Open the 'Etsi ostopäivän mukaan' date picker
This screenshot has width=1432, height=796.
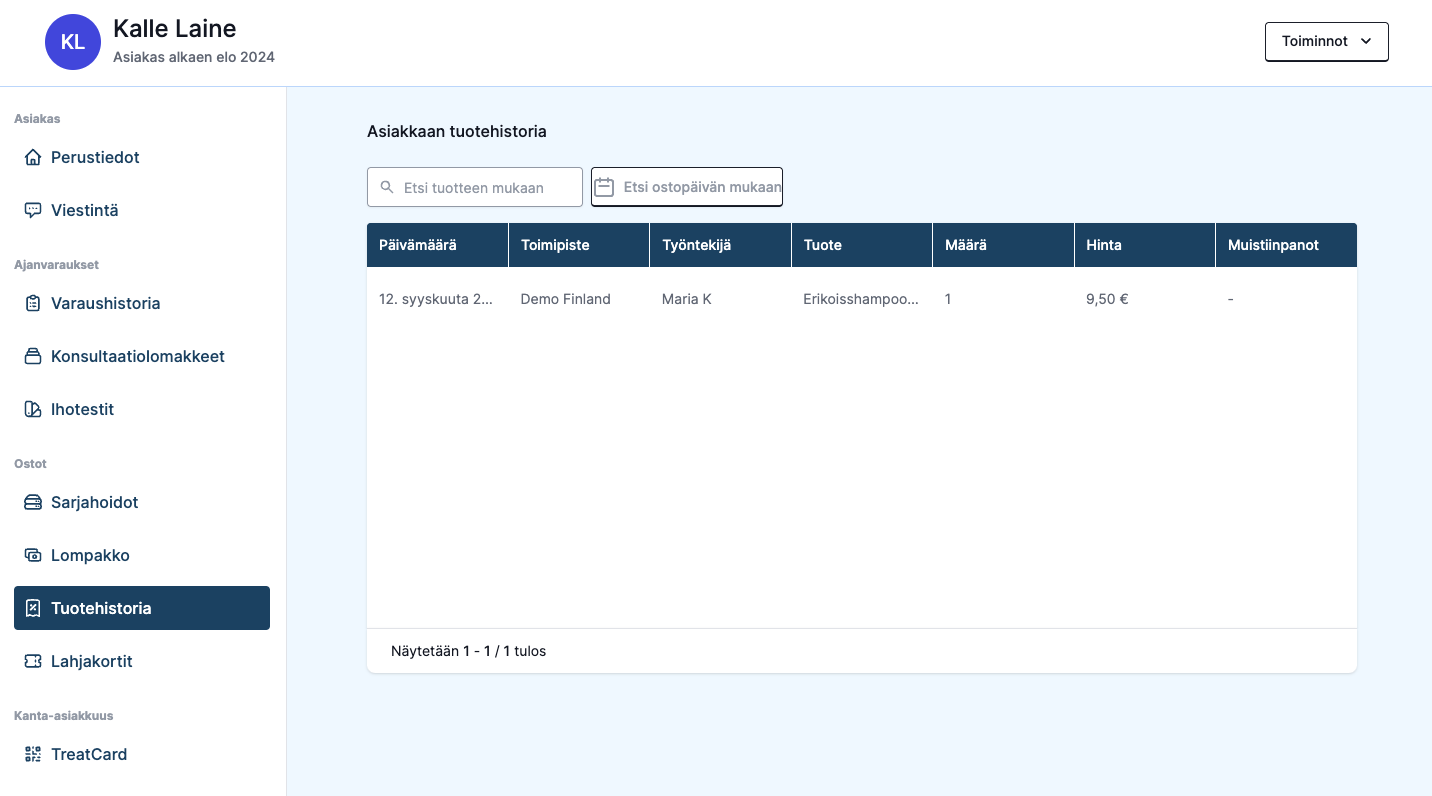pos(687,187)
